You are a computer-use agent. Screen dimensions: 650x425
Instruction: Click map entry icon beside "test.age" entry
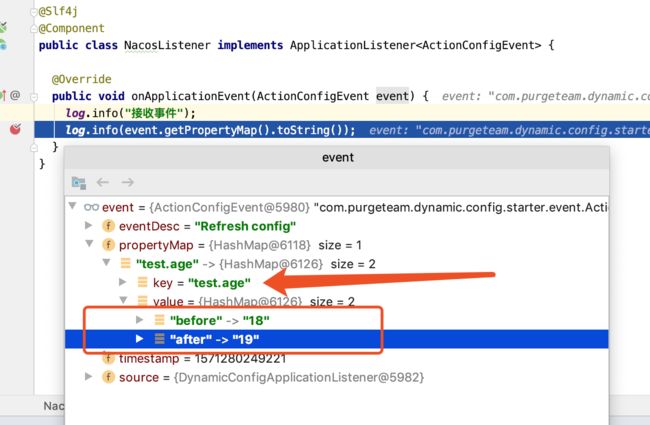[x=125, y=263]
